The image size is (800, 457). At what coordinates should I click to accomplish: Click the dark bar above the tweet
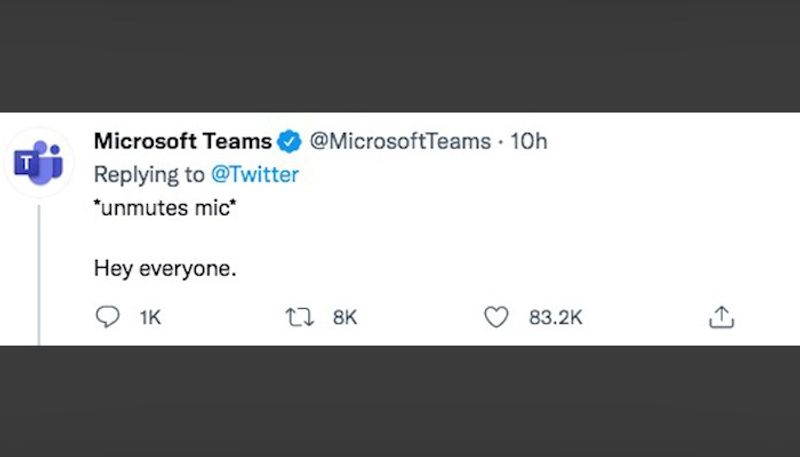click(x=400, y=55)
